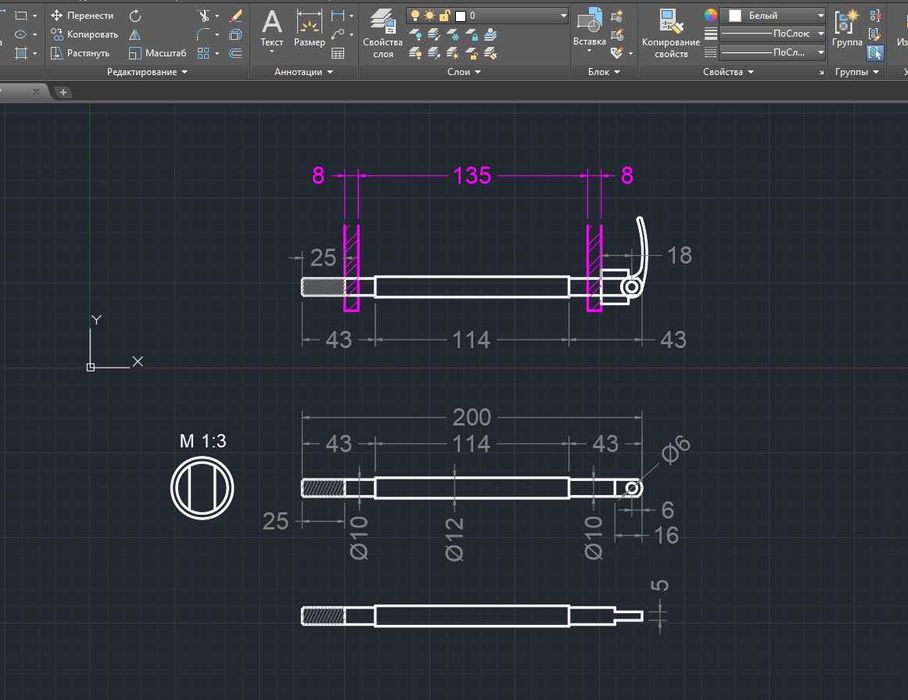Click Копирование свойств (Match Properties)
The width and height of the screenshot is (908, 700).
tap(671, 33)
